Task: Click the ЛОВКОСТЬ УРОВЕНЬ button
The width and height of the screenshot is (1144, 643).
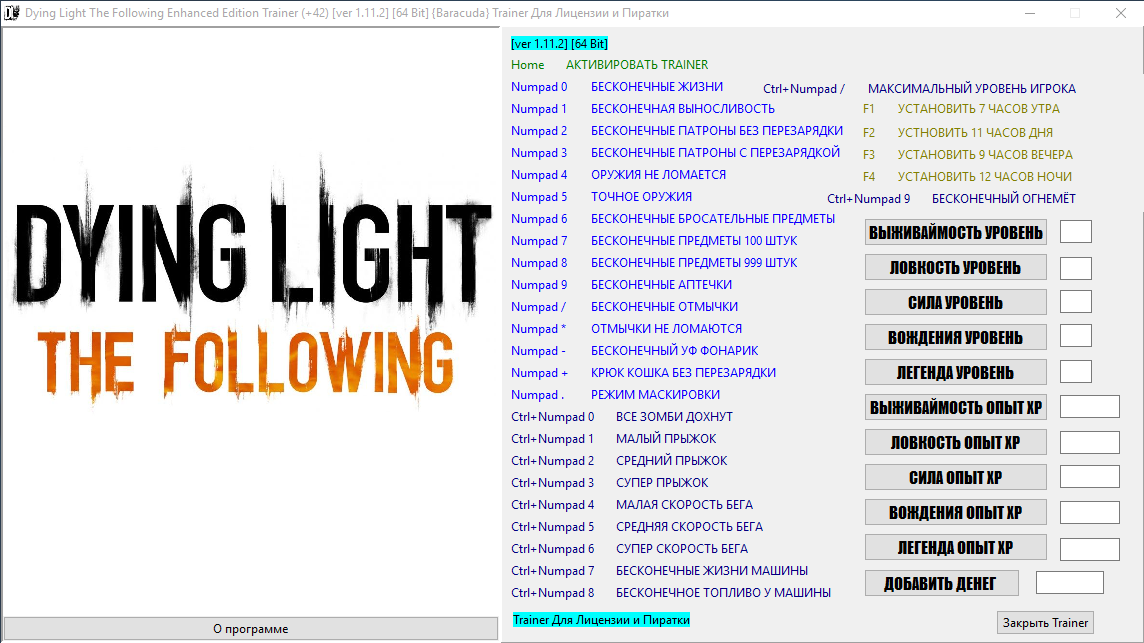Action: [956, 268]
